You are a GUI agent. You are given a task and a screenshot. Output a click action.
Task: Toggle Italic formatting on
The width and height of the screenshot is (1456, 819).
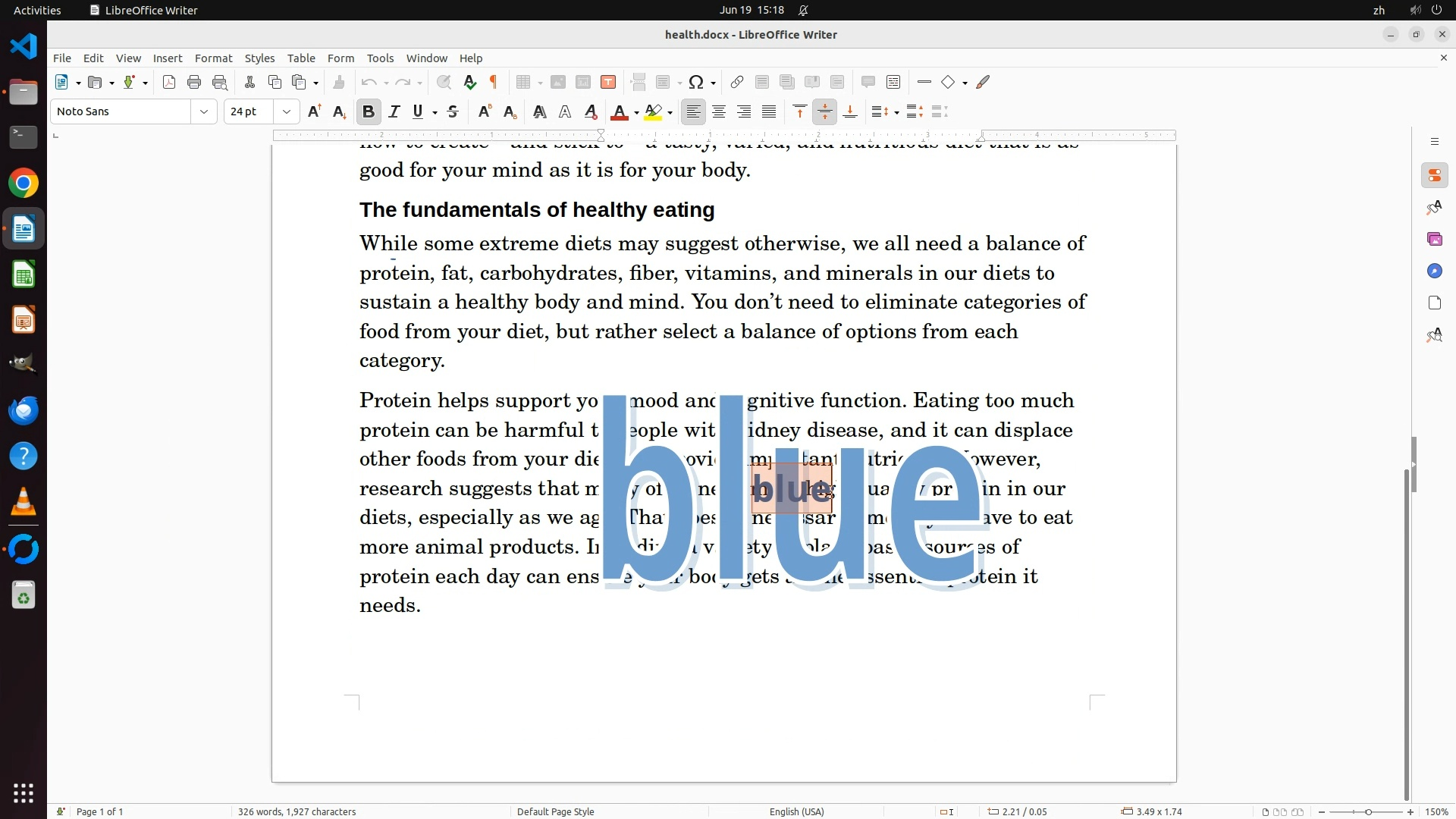pyautogui.click(x=394, y=111)
